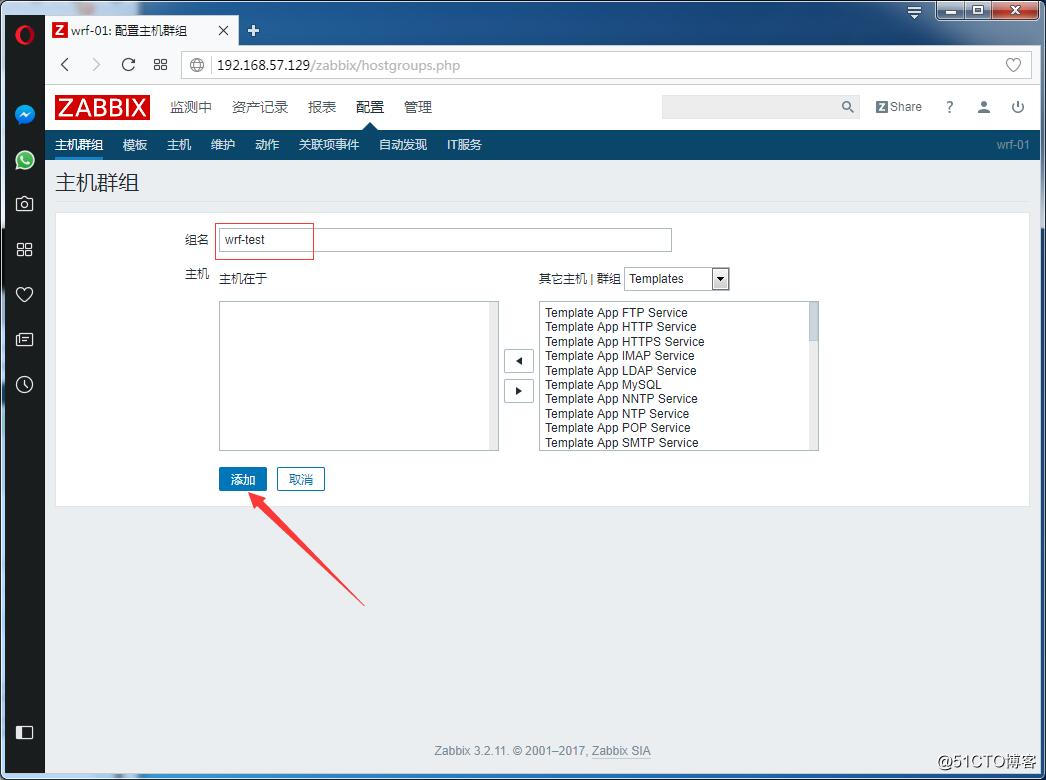Click the 添加 button

[243, 479]
